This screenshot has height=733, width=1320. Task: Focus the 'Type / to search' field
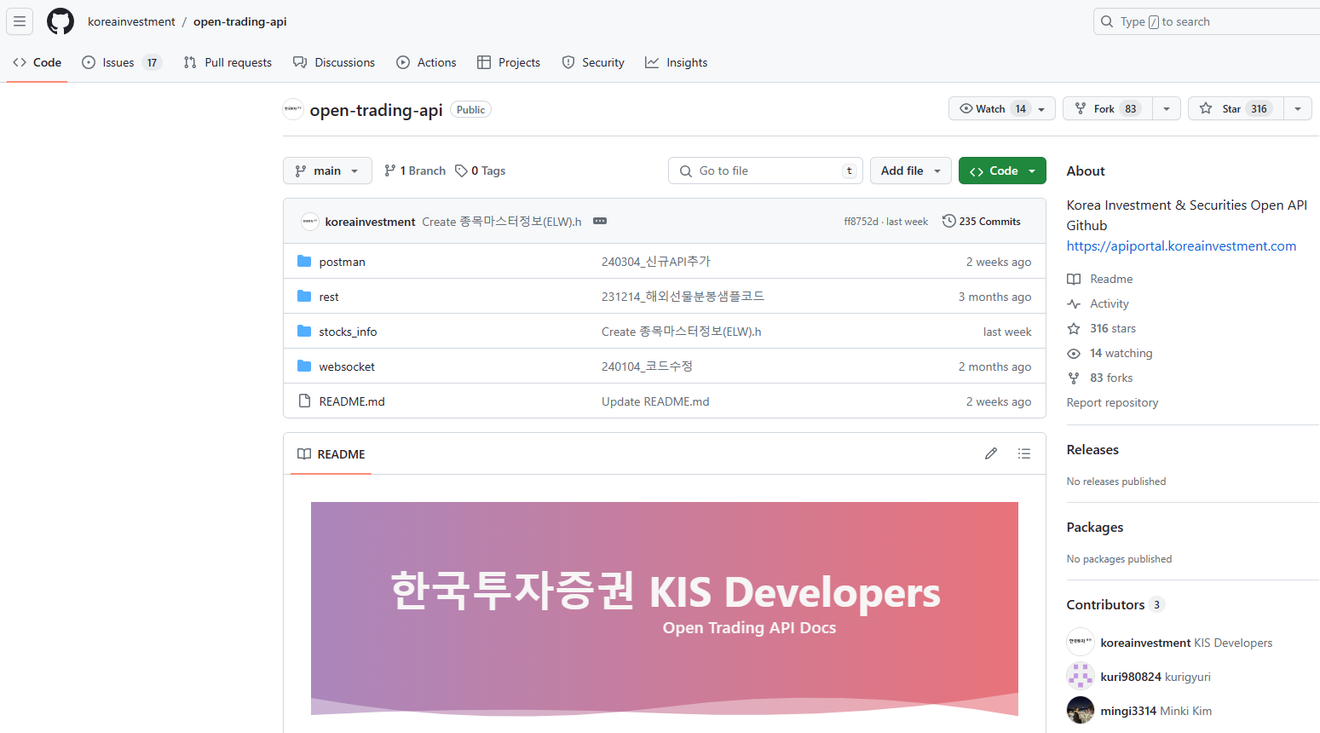coord(1207,21)
